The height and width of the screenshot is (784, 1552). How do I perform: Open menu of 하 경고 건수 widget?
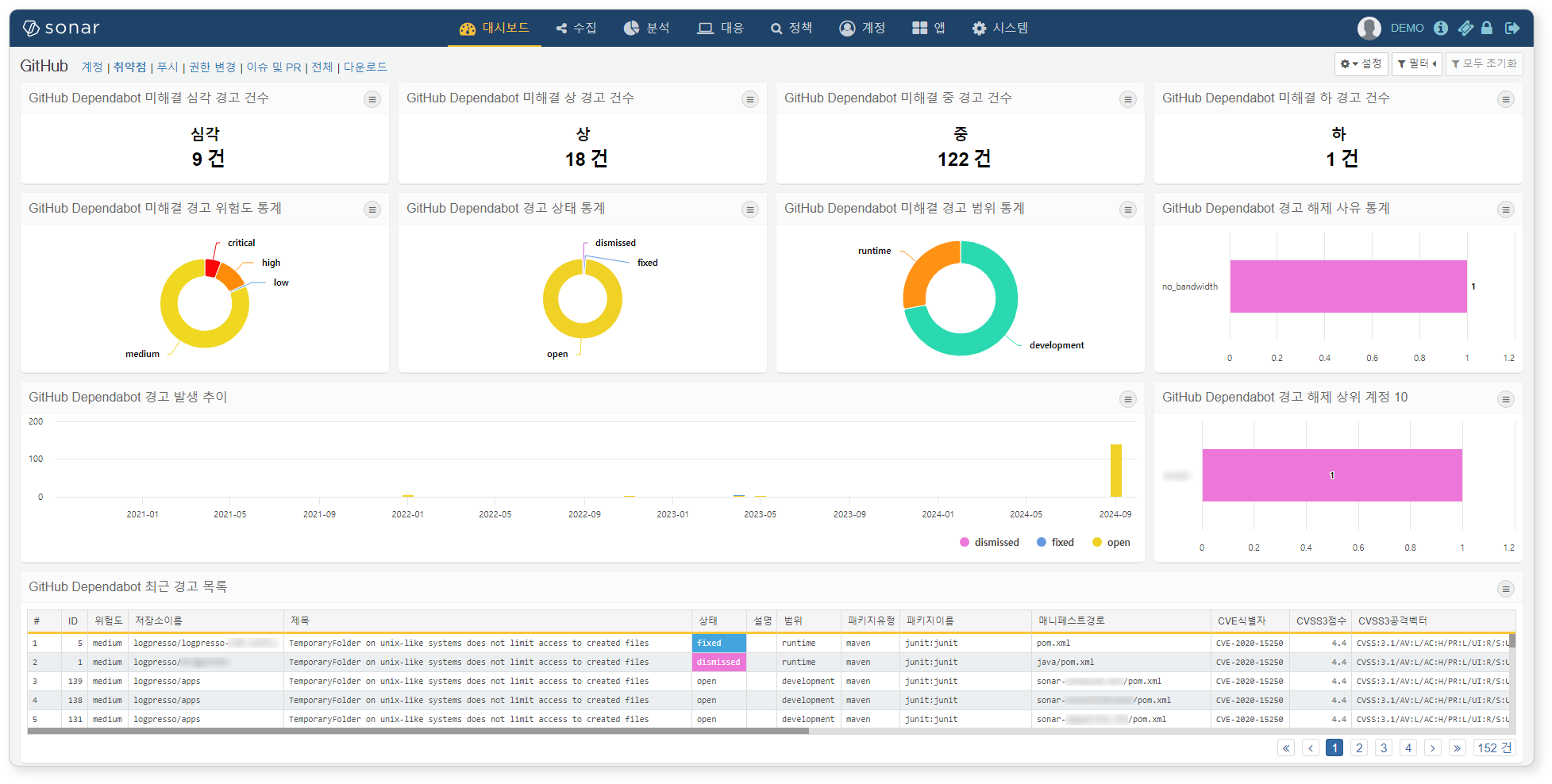1505,99
